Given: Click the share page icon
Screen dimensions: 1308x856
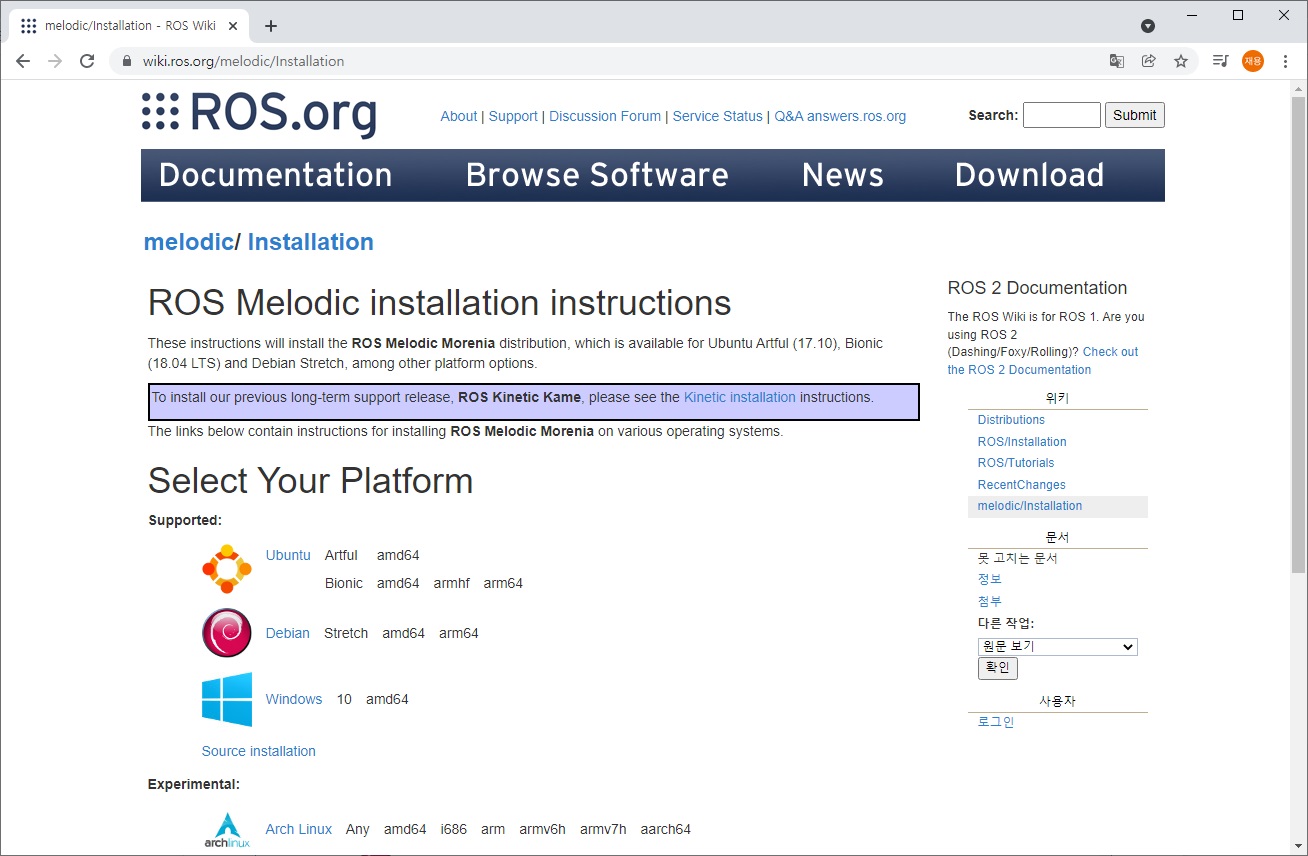Looking at the screenshot, I should pos(1149,61).
